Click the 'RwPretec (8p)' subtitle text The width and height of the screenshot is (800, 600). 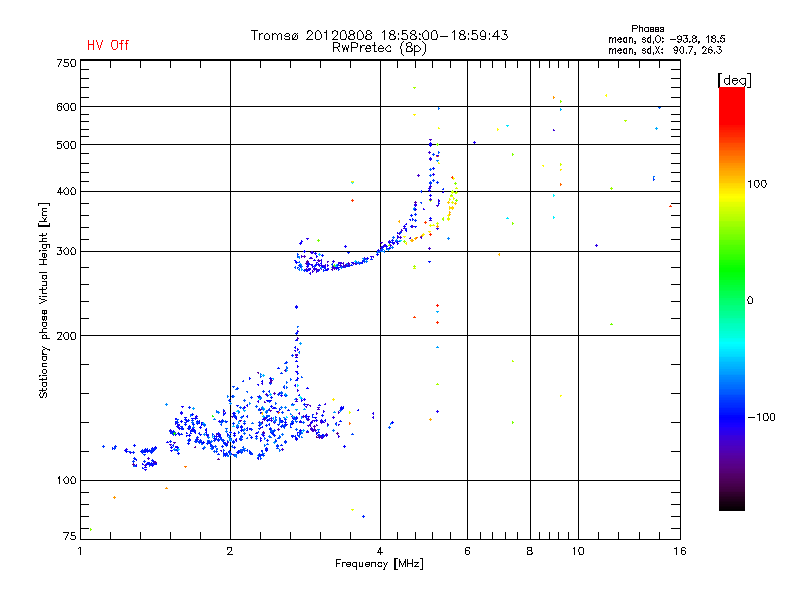pos(379,48)
